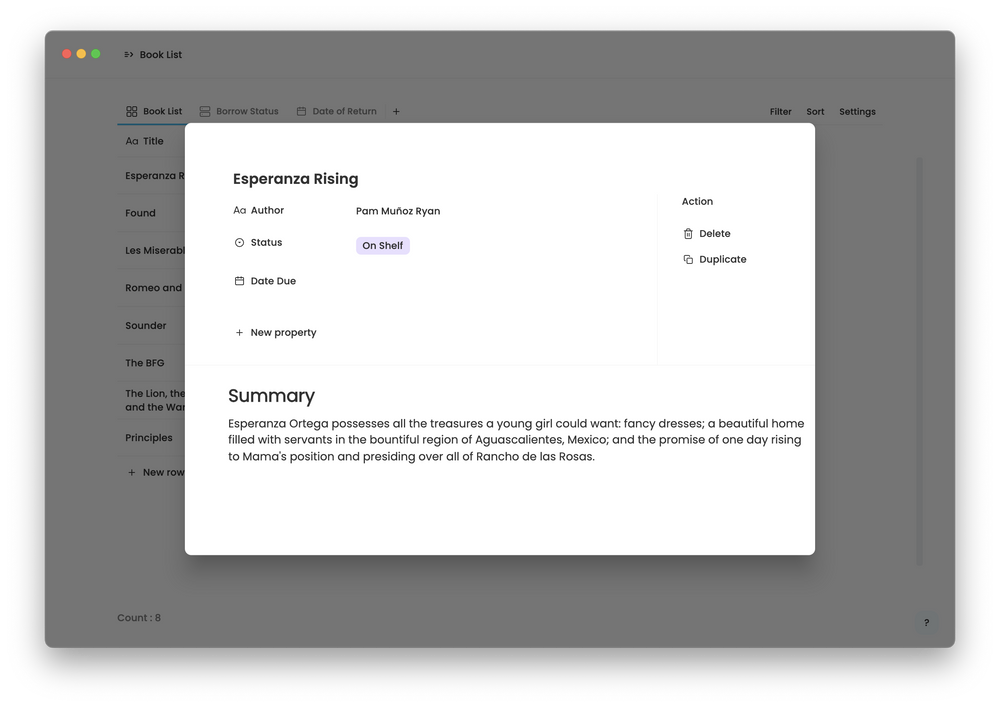1000x707 pixels.
Task: Edit the author name Pam Muñoz Ryan
Action: (398, 211)
